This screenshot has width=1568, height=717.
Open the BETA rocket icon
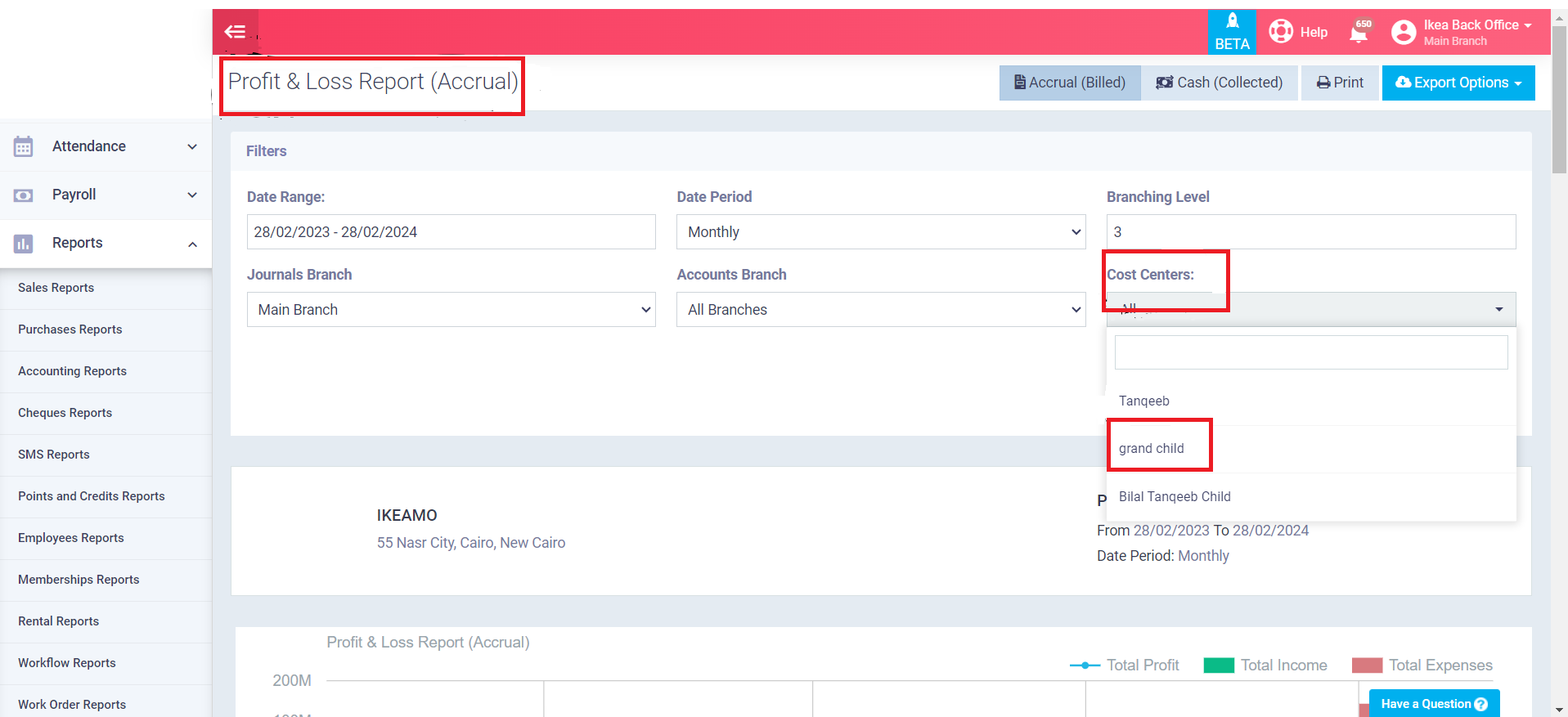1232,22
